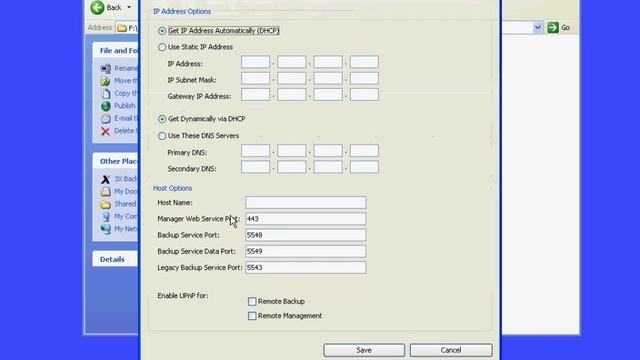The image size is (640, 360).
Task: Click the green Back arrow icon in Explorer
Action: (97, 7)
